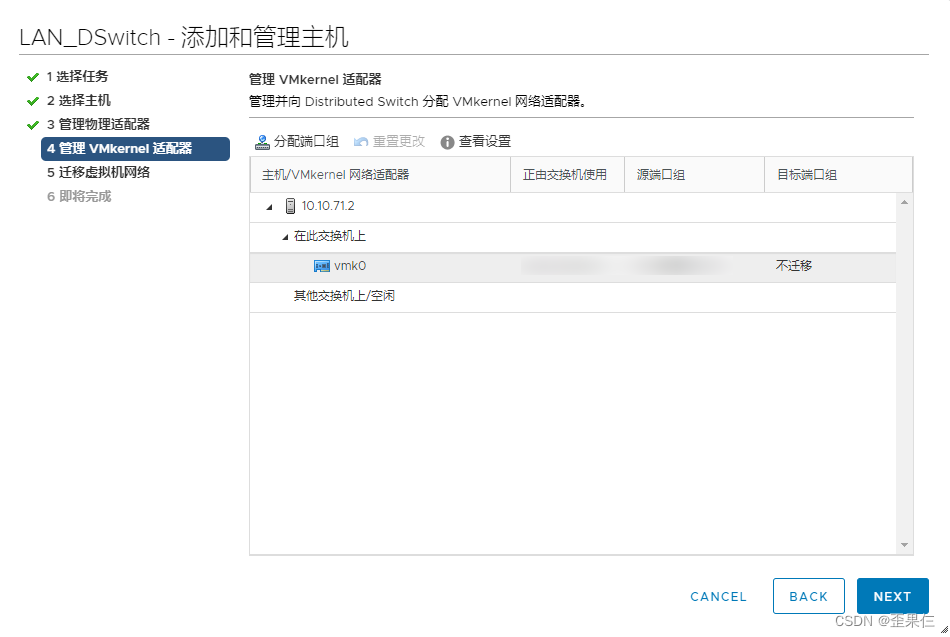Click green checkmark beside step 1 选择任务

[33, 77]
